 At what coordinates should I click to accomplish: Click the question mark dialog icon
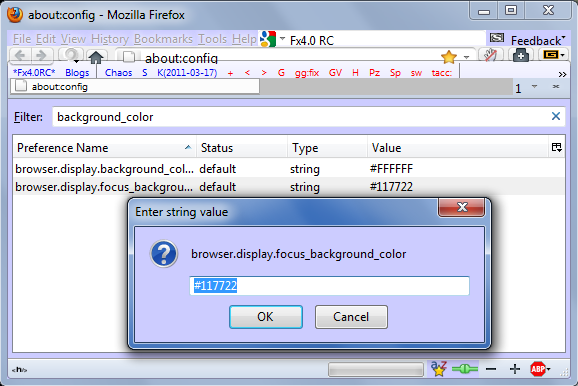[164, 254]
